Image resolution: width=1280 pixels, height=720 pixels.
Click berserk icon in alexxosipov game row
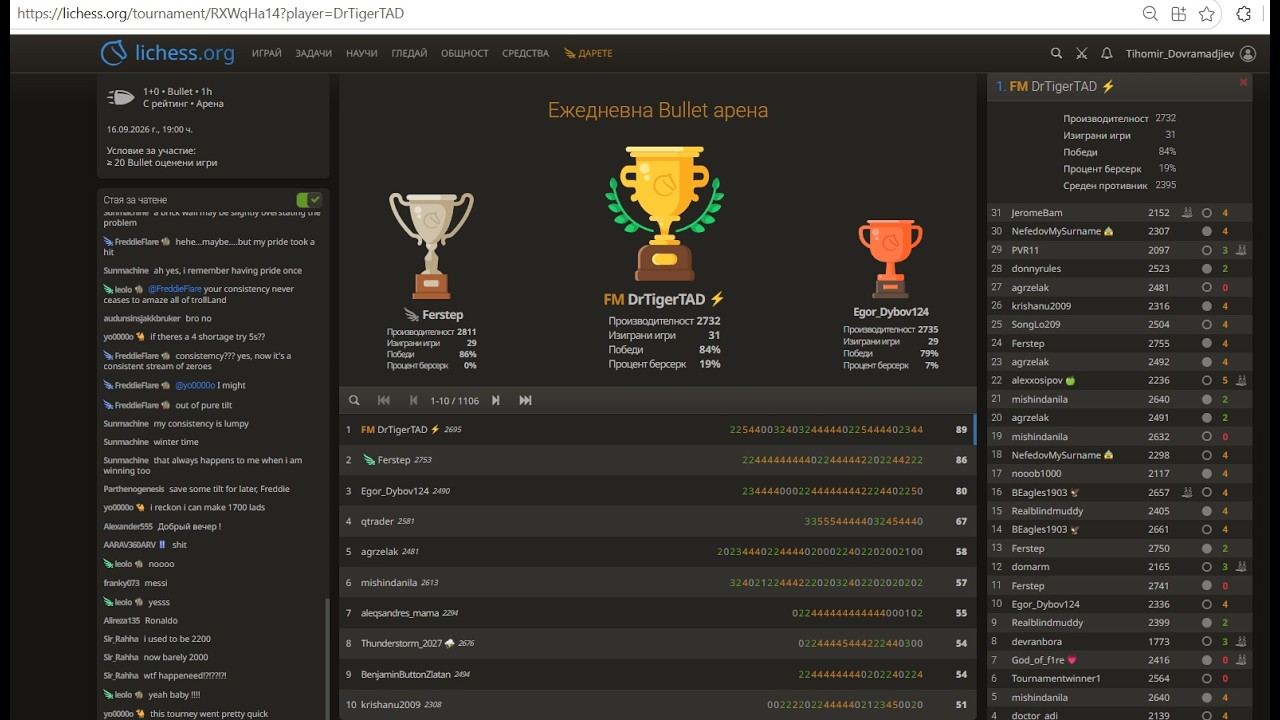click(x=1241, y=380)
